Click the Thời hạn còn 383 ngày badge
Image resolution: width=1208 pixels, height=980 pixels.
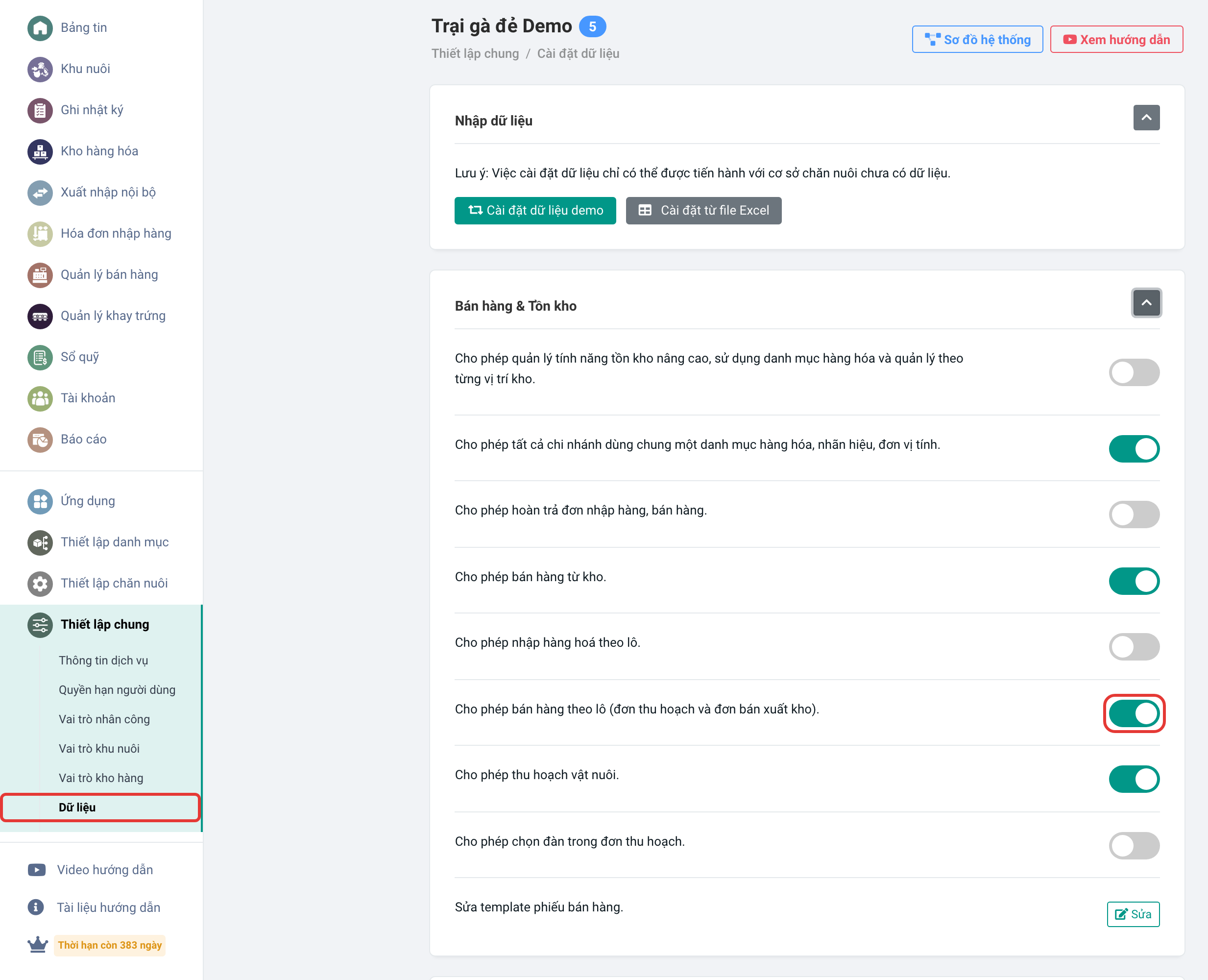110,946
